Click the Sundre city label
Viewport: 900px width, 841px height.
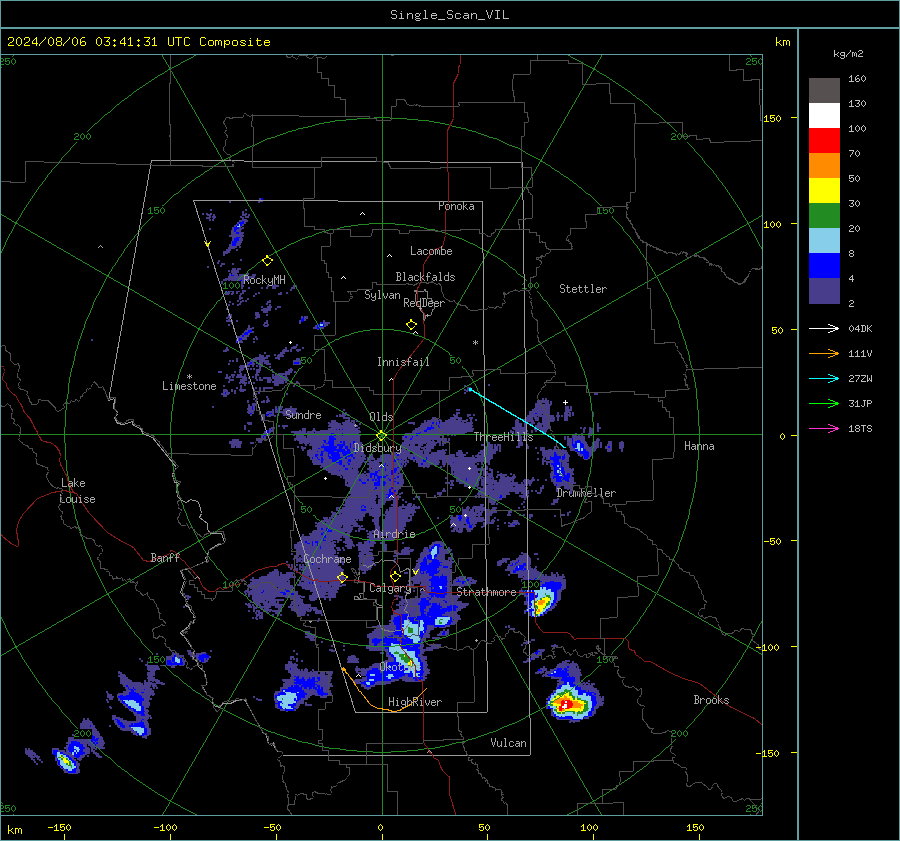coord(303,414)
